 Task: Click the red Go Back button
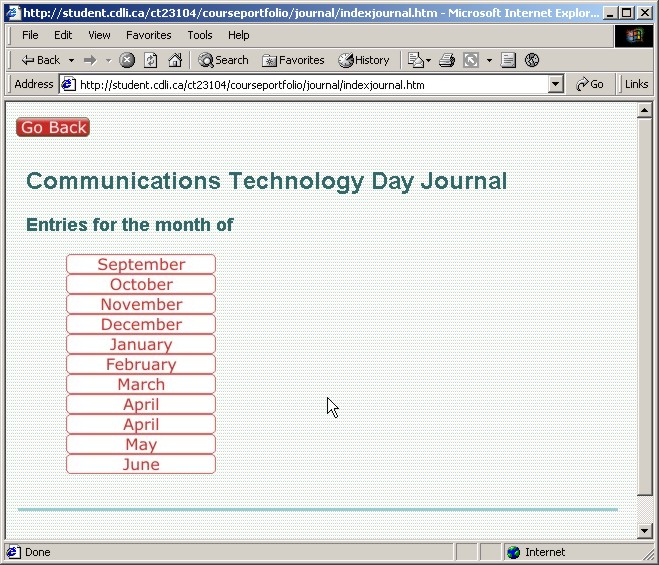[x=53, y=127]
